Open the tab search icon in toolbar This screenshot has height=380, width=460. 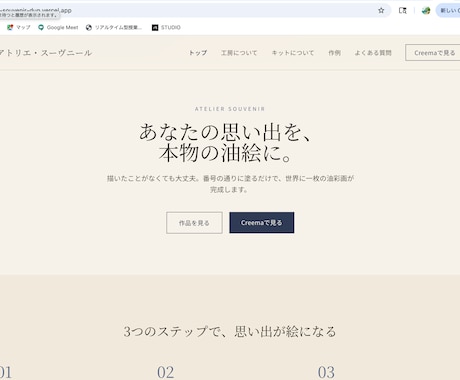[403, 11]
